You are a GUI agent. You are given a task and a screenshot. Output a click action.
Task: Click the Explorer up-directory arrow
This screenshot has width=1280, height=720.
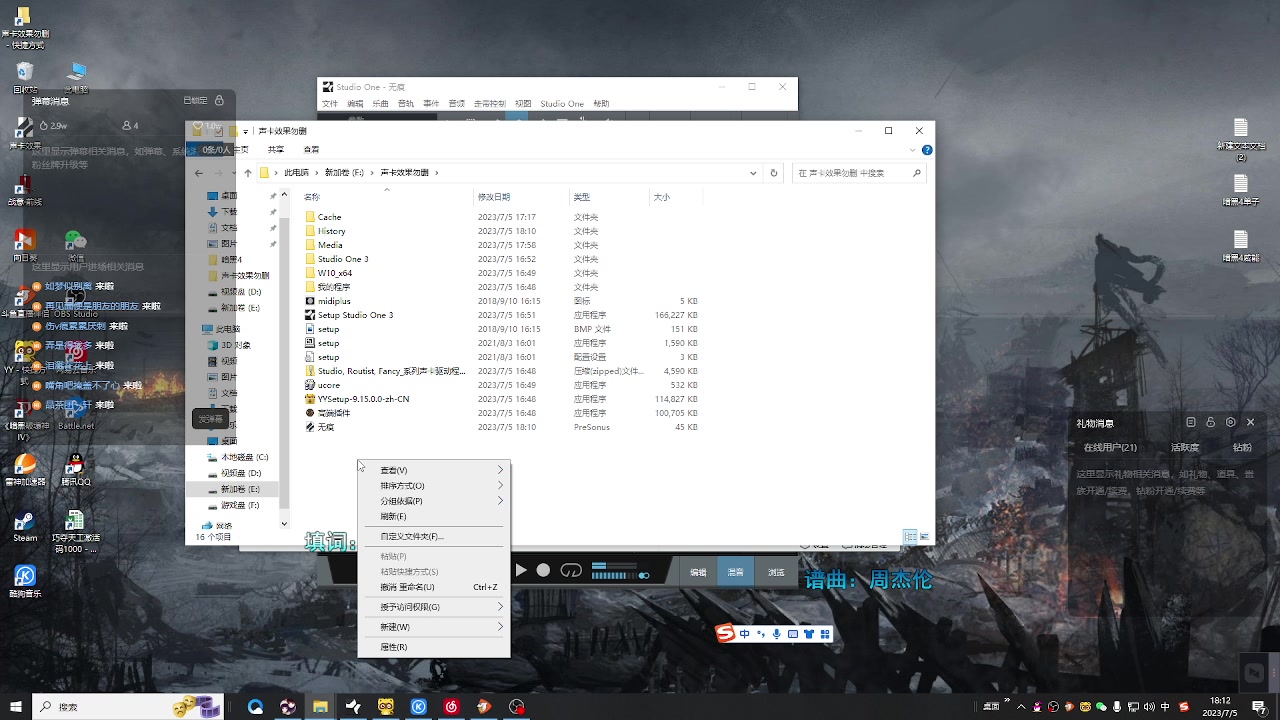coord(248,173)
